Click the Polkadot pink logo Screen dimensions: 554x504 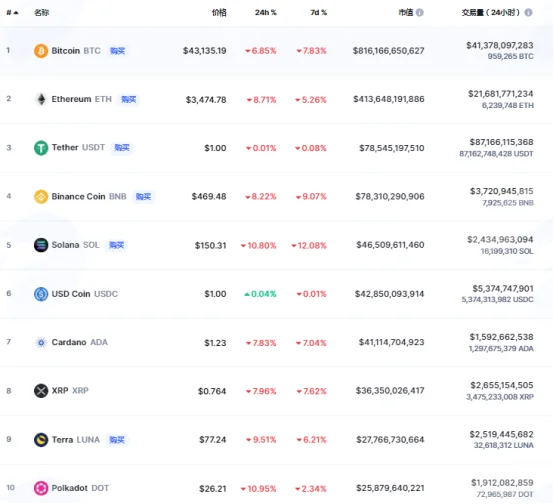point(41,488)
